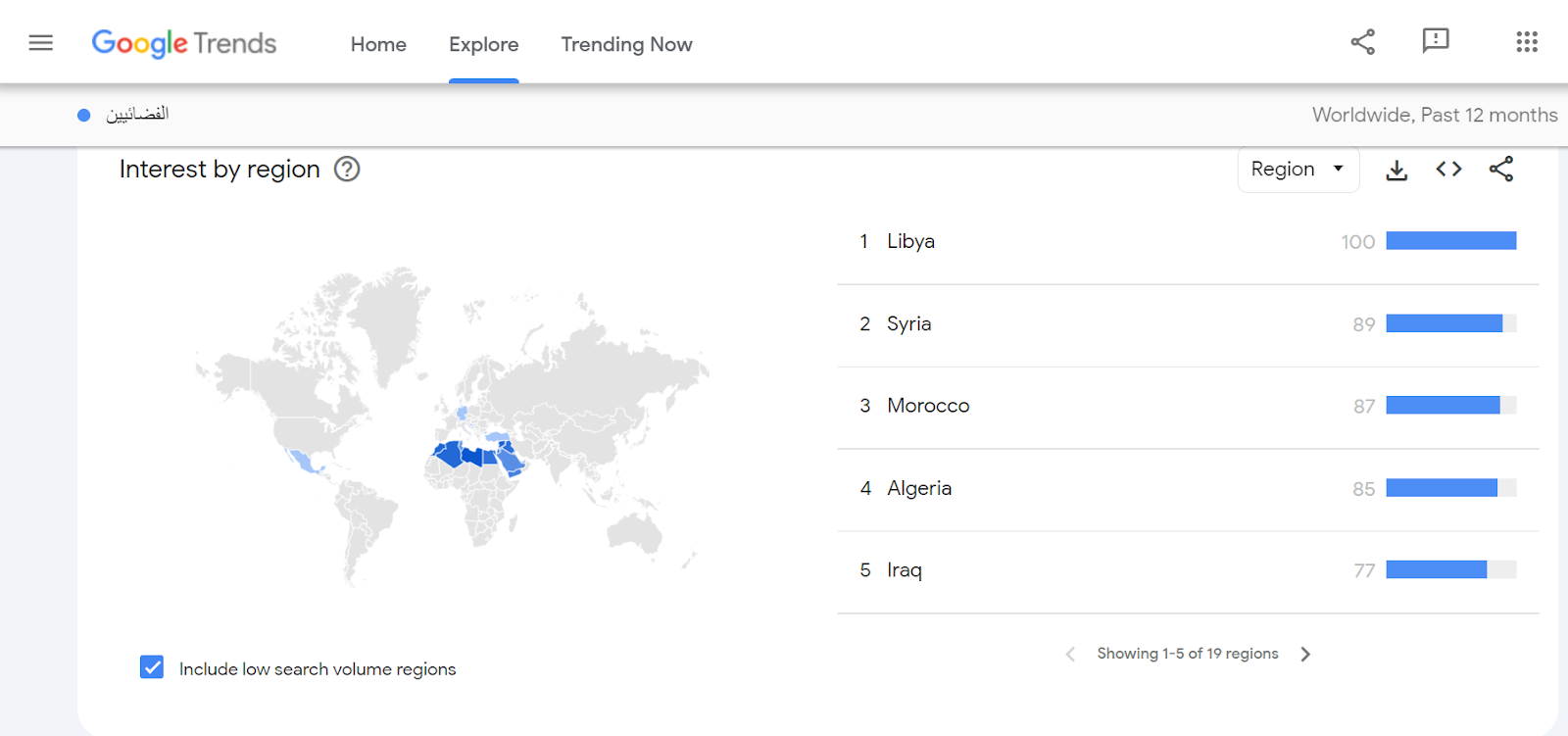Open the embed code icon
Image resolution: width=1568 pixels, height=736 pixels.
[x=1448, y=170]
